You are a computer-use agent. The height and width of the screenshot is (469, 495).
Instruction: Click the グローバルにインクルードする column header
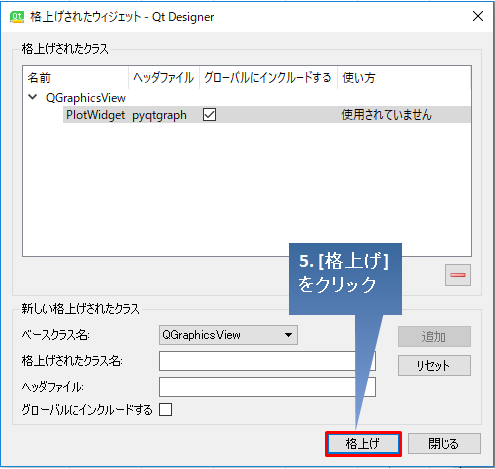click(268, 78)
